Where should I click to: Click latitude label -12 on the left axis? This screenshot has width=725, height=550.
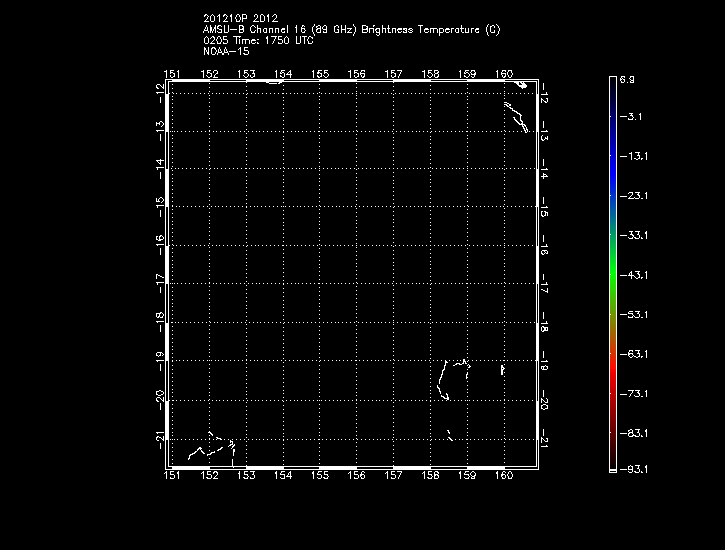click(160, 92)
